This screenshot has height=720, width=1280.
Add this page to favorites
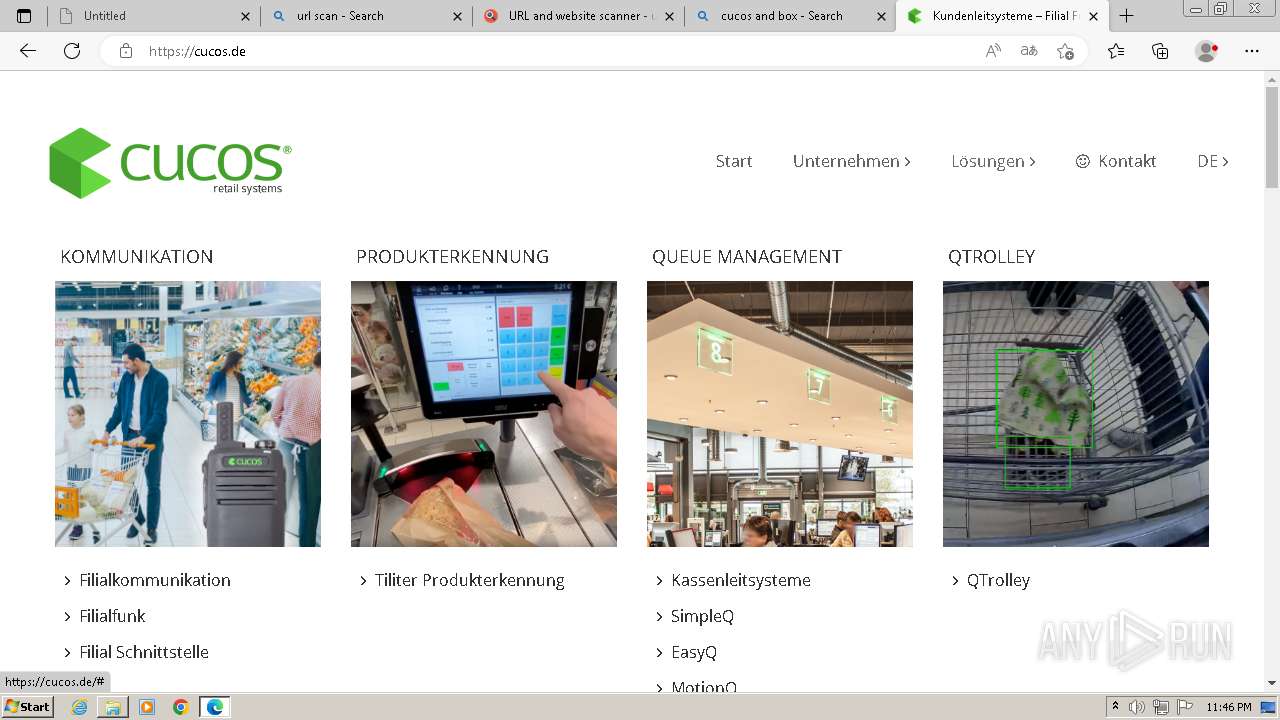click(x=1065, y=51)
